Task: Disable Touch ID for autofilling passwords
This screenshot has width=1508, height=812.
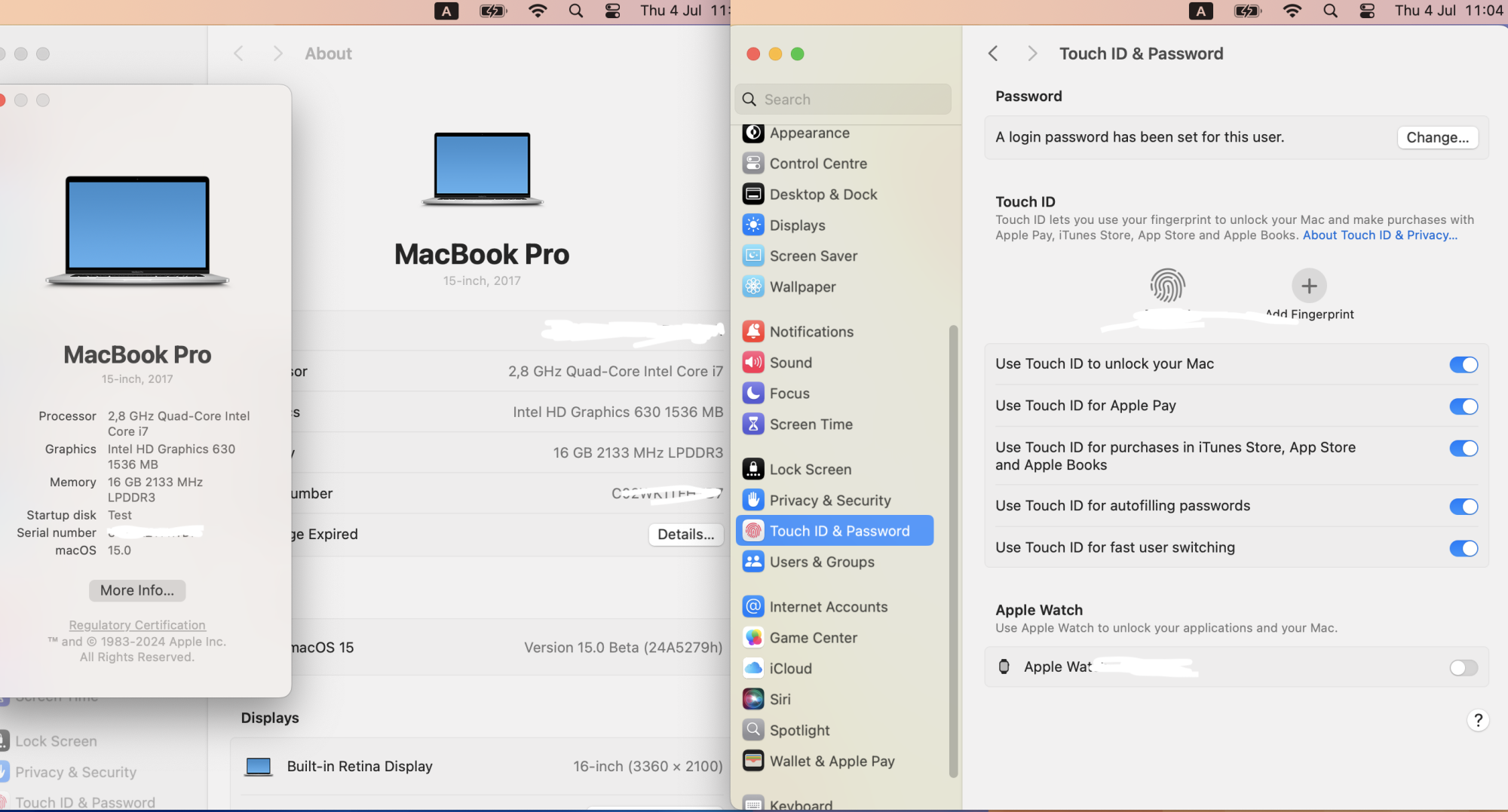Action: (1464, 507)
